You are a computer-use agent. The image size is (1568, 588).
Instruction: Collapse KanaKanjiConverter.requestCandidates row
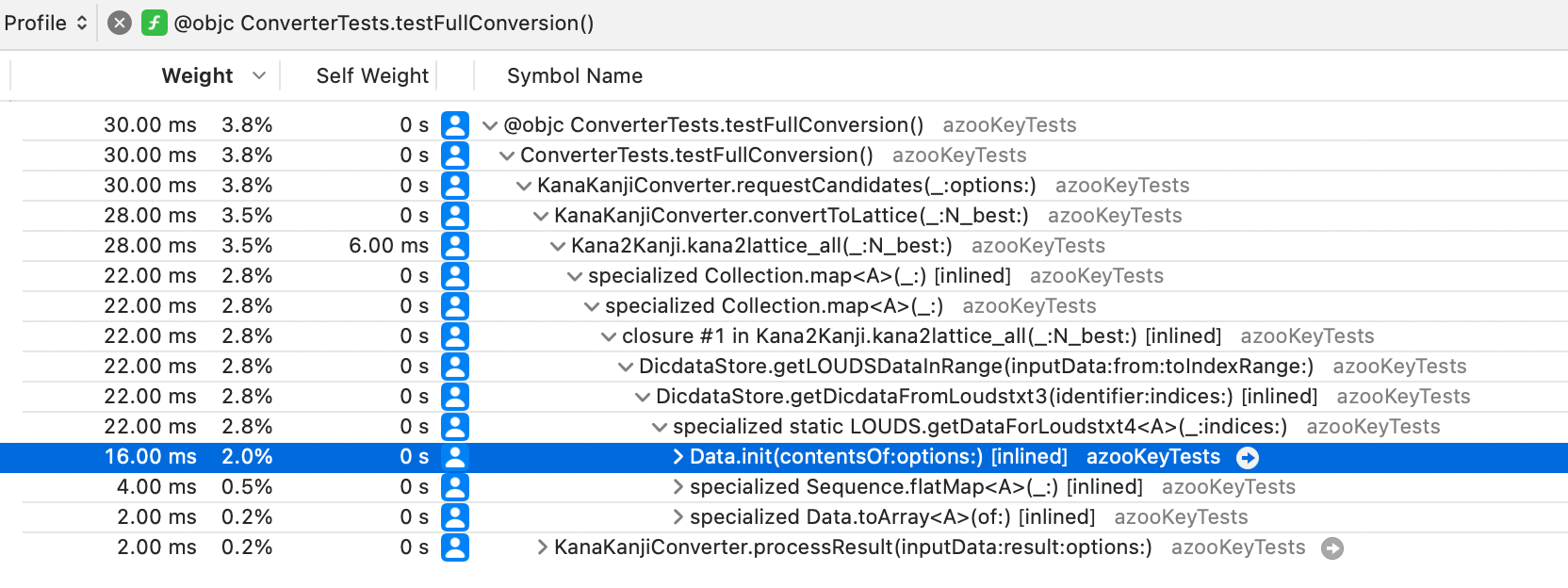coord(524,186)
